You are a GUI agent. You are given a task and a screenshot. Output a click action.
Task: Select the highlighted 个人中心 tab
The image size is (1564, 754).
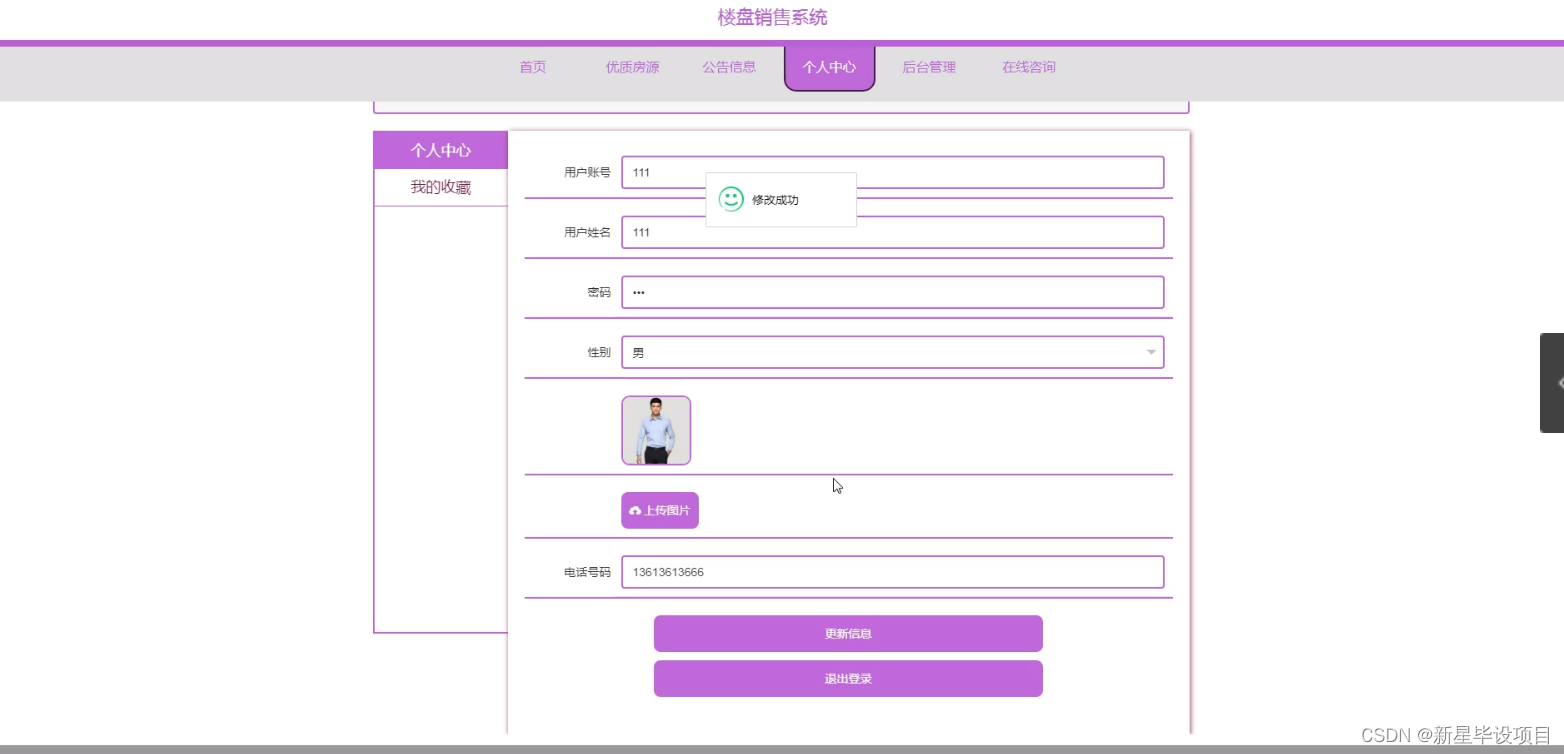tap(829, 67)
